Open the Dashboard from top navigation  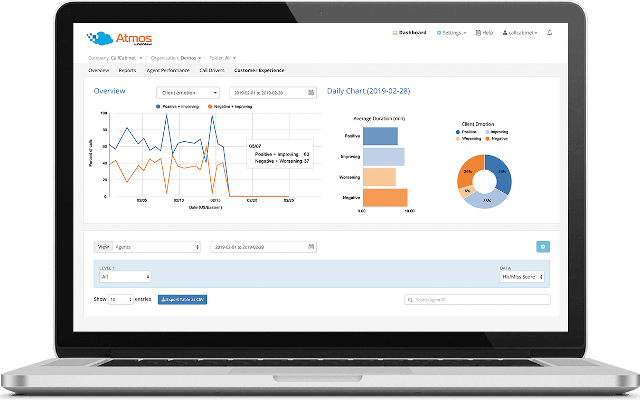[409, 33]
